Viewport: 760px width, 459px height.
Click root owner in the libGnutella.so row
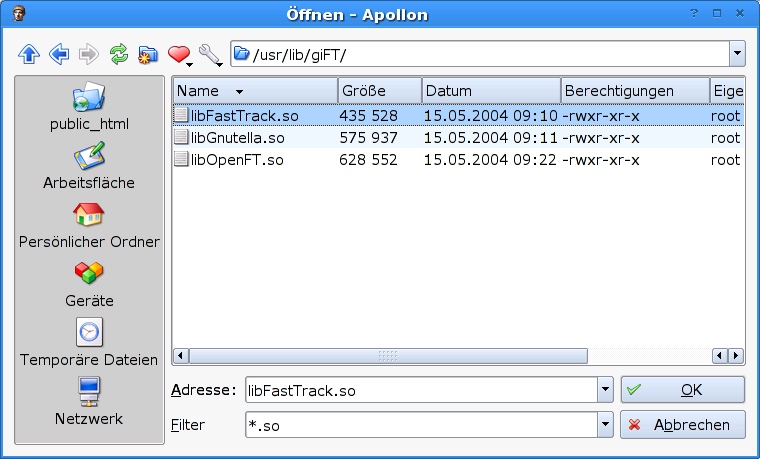[x=725, y=138]
